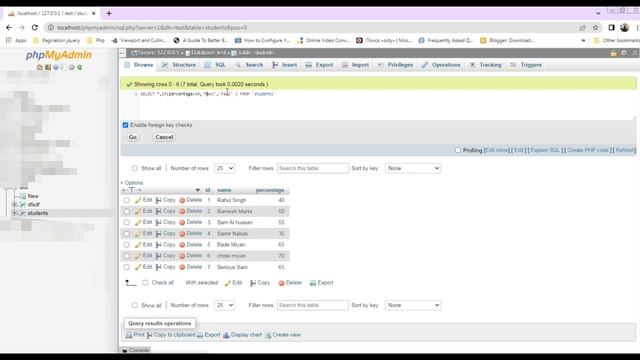The width and height of the screenshot is (640, 360).
Task: Open the Triggers tab
Action: pyautogui.click(x=526, y=65)
